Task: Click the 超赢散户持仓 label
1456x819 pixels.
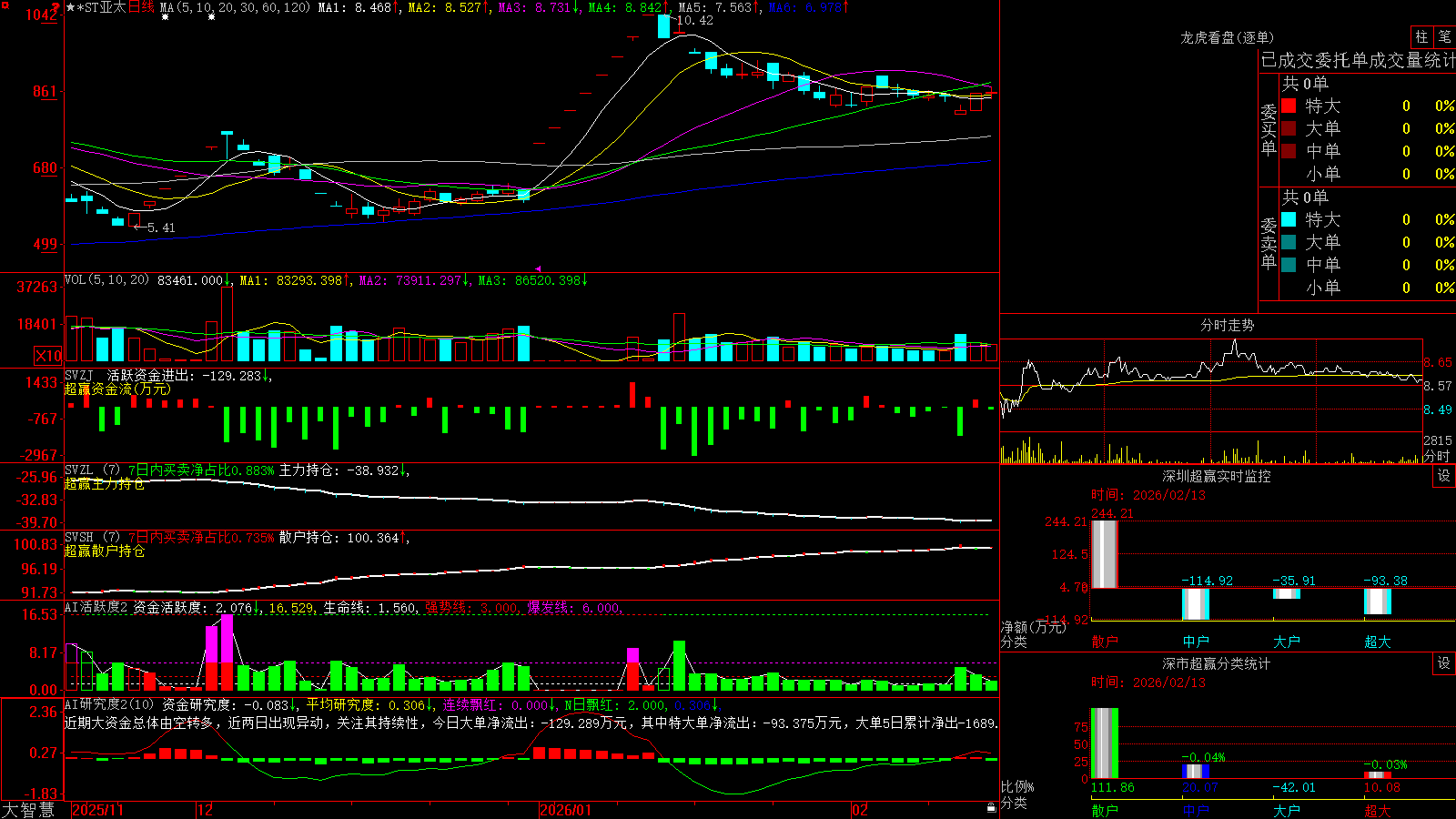Action: click(105, 551)
